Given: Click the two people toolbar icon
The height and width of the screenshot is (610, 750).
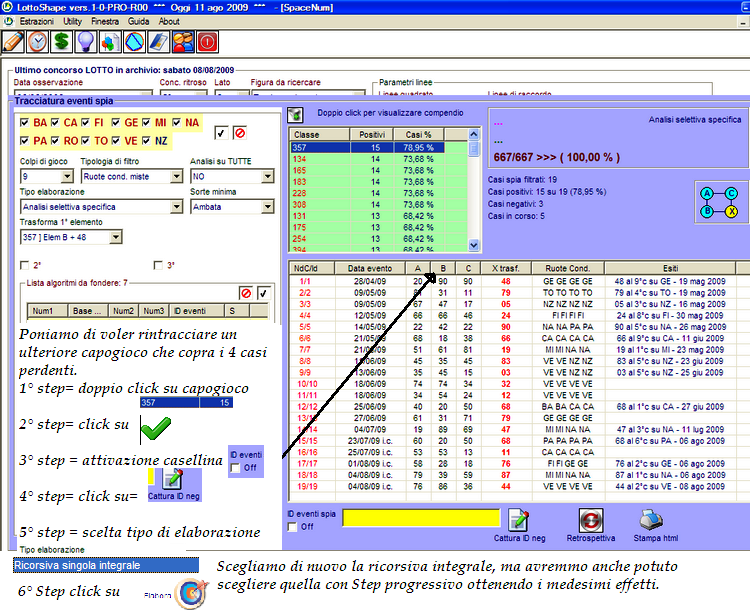Looking at the screenshot, I should 183,42.
